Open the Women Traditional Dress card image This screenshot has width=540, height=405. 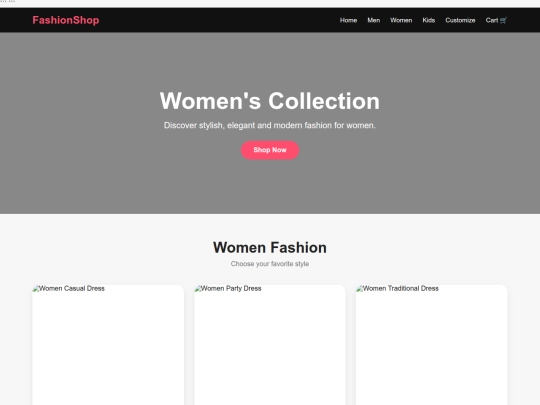432,345
